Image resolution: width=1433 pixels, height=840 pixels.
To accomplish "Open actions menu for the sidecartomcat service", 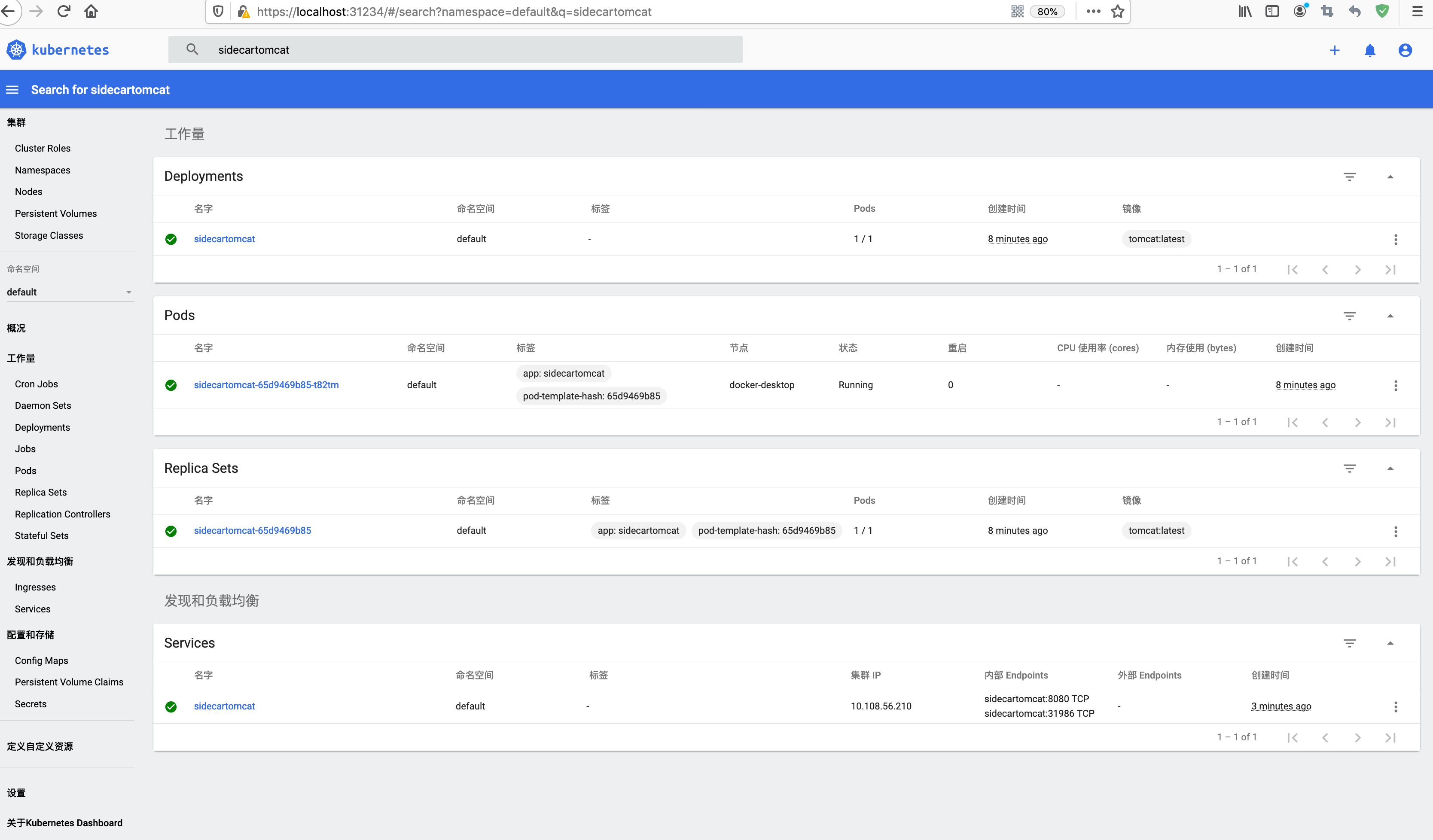I will click(1396, 706).
